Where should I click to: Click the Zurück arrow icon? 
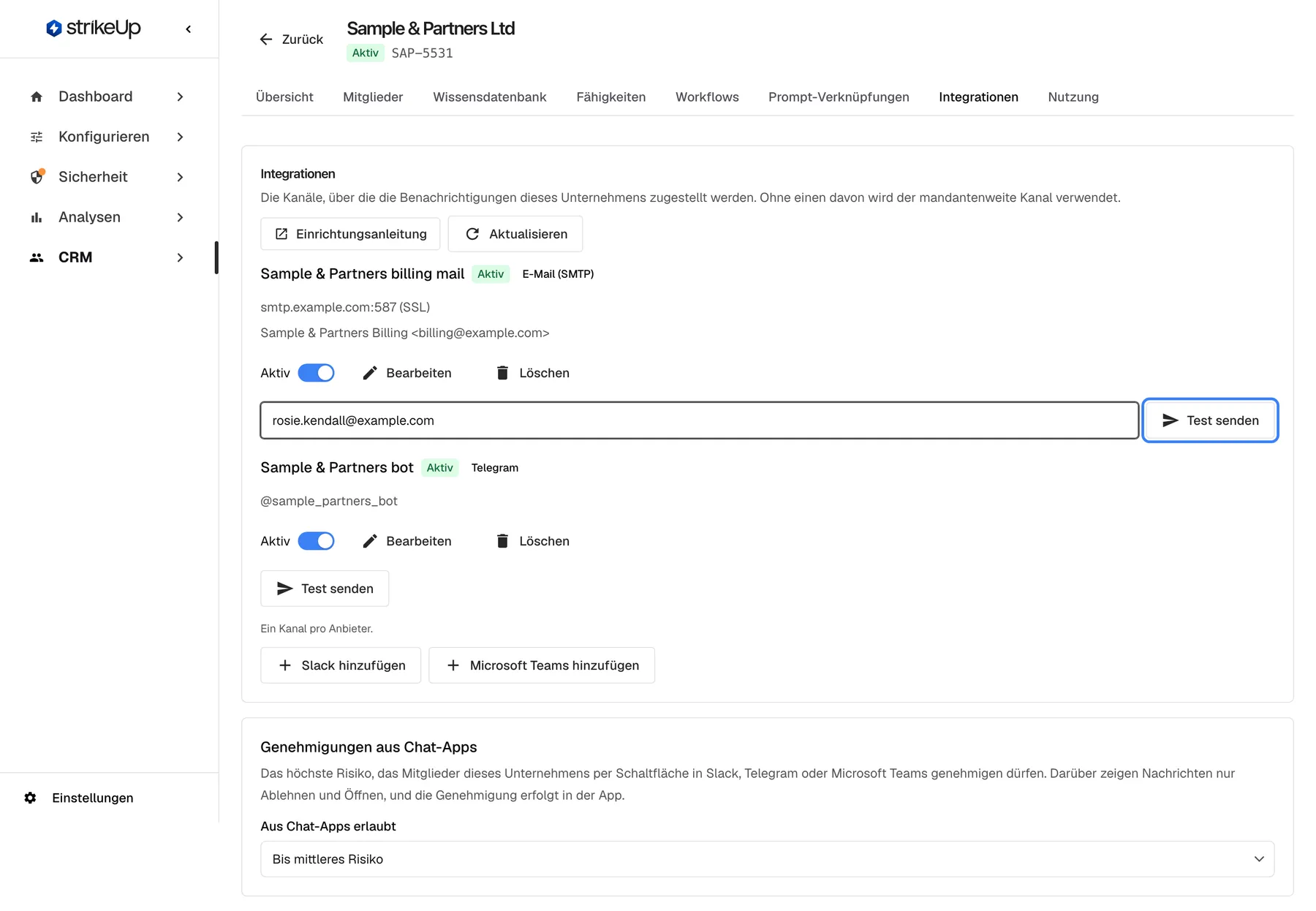(x=266, y=39)
